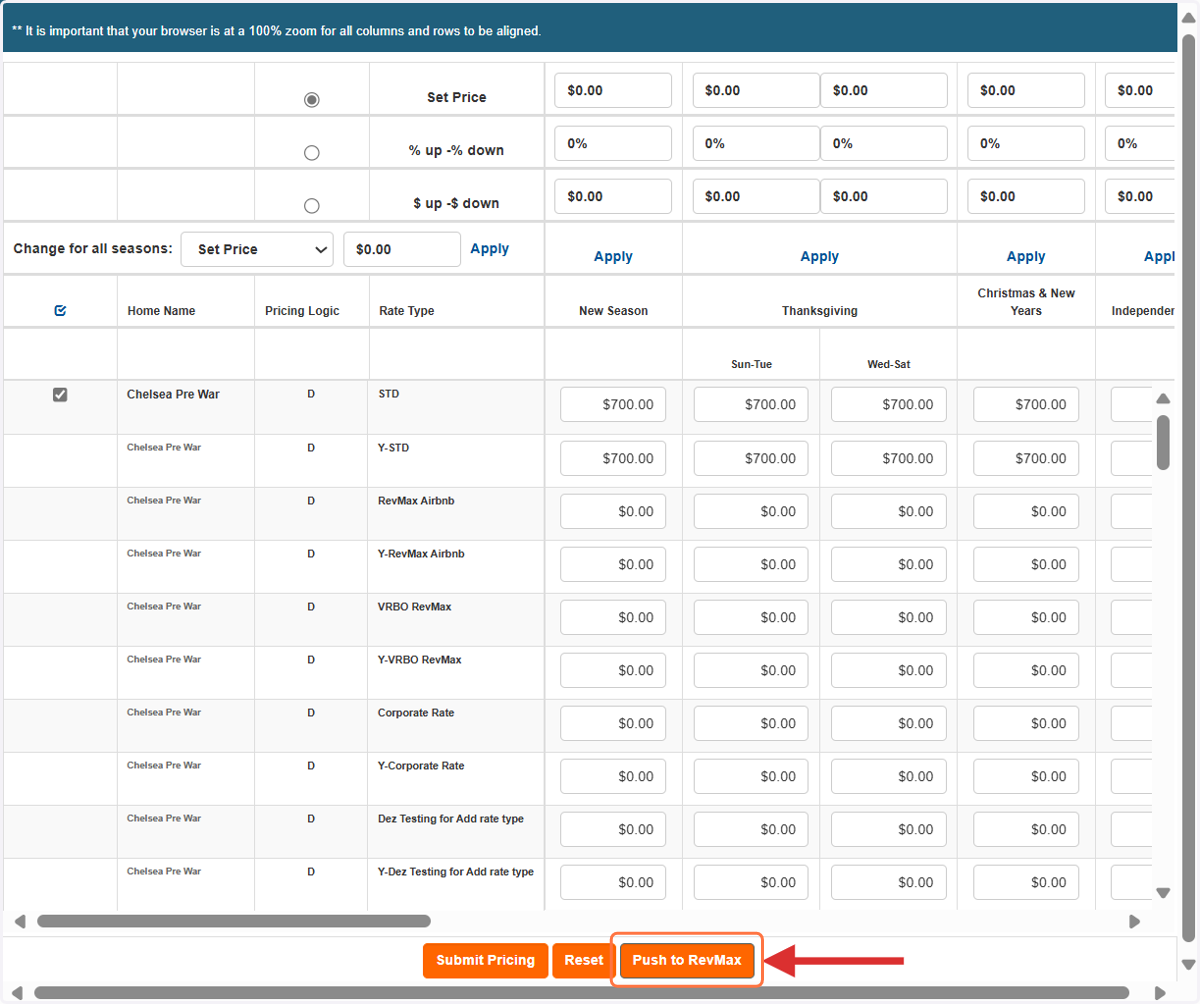
Task: Click Apply link for Thanksgiving column
Action: [x=820, y=257]
